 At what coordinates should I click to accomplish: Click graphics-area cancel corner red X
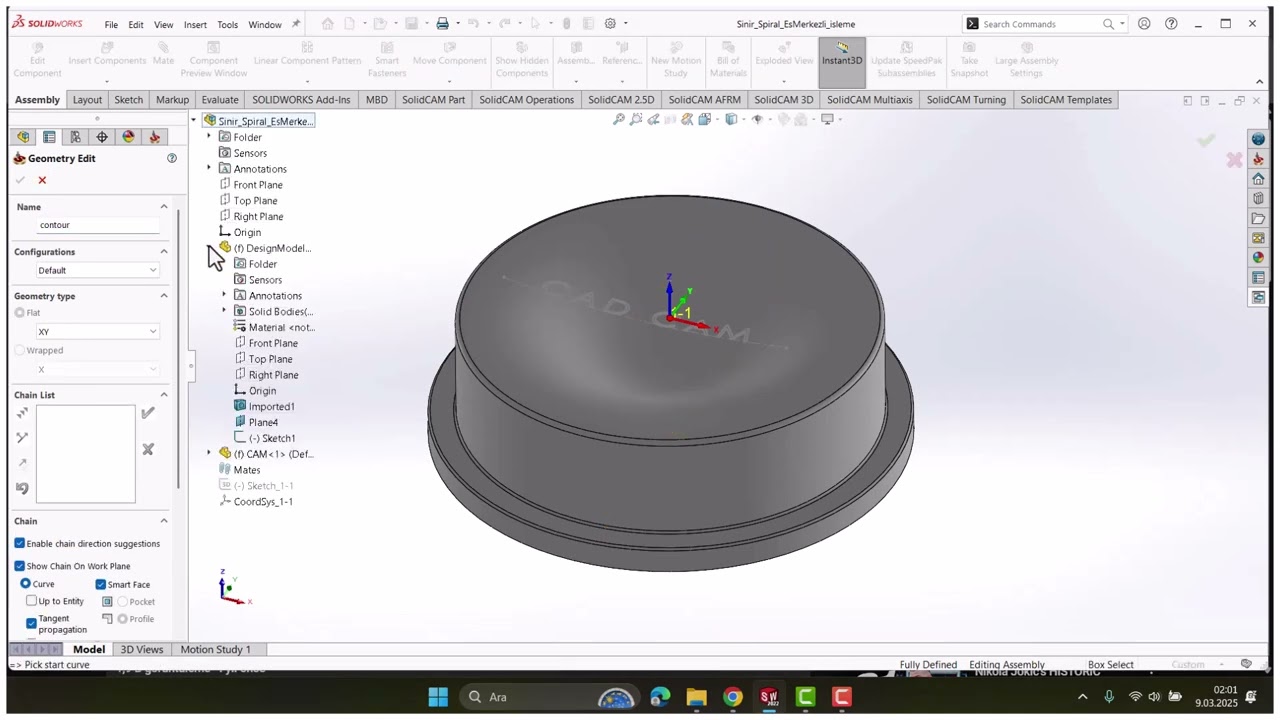(1234, 160)
